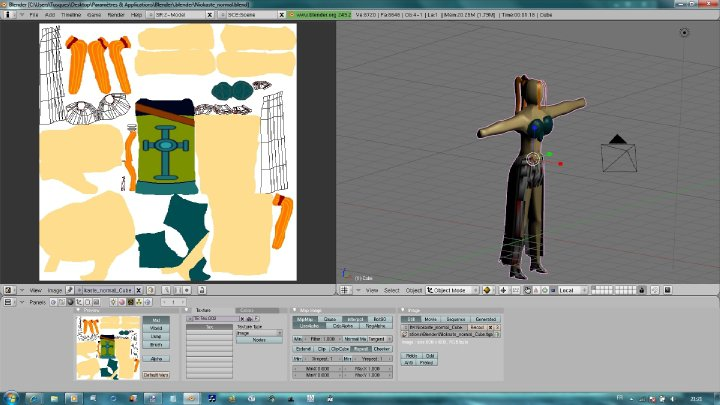Click the render this view icon
This screenshot has height=405, width=720.
point(668,290)
